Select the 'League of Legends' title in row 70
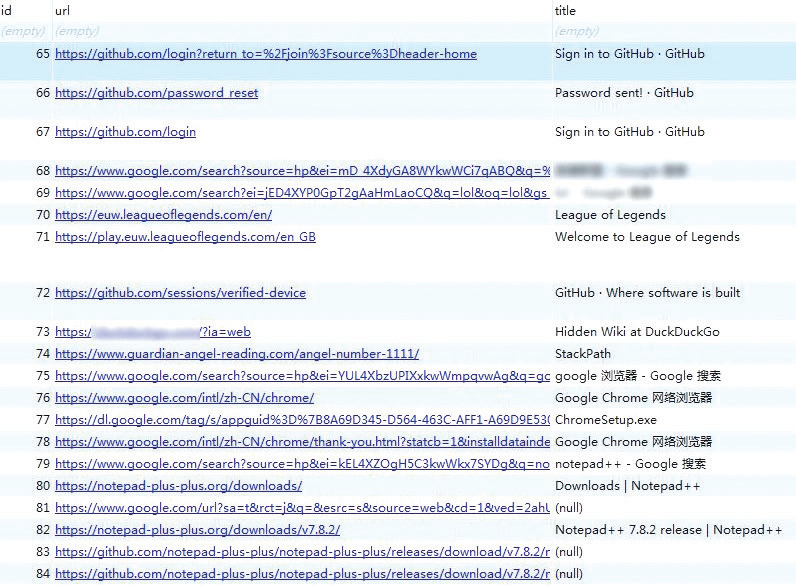Viewport: 796px width, 586px height. [x=610, y=215]
